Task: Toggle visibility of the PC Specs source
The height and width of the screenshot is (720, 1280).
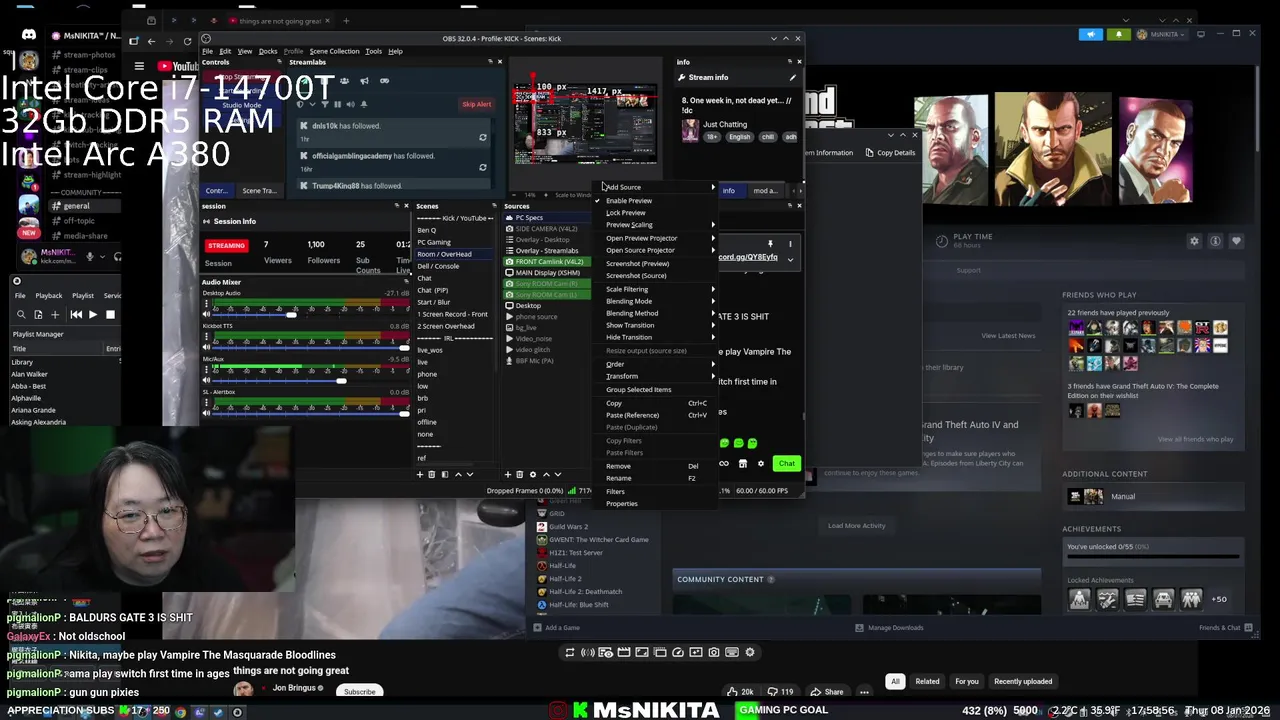Action: tap(509, 218)
